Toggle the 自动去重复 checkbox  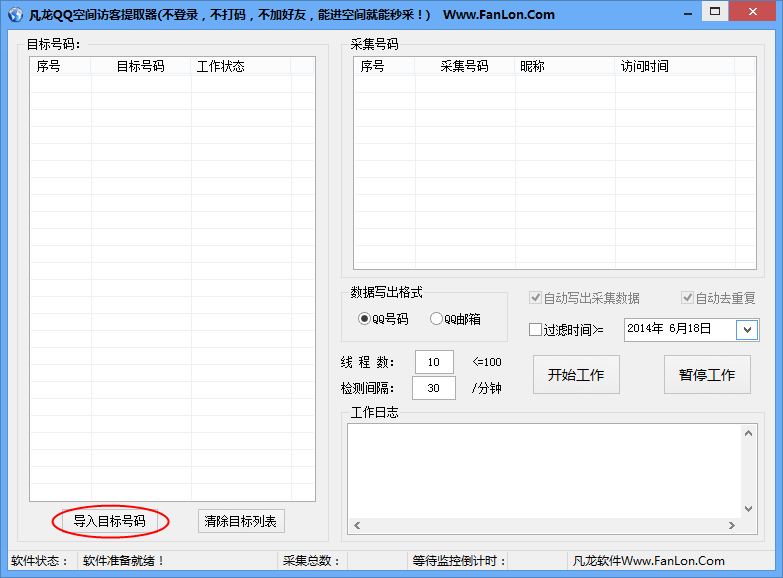[x=687, y=298]
